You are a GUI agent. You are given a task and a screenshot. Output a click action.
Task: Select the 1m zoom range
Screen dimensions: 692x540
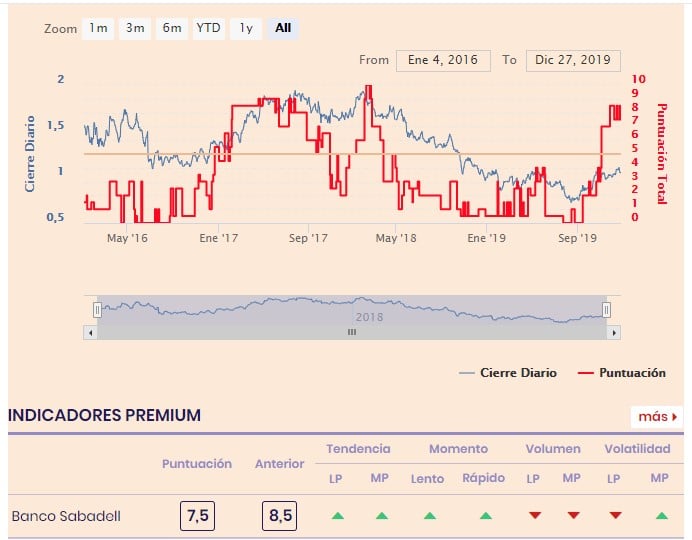click(98, 29)
